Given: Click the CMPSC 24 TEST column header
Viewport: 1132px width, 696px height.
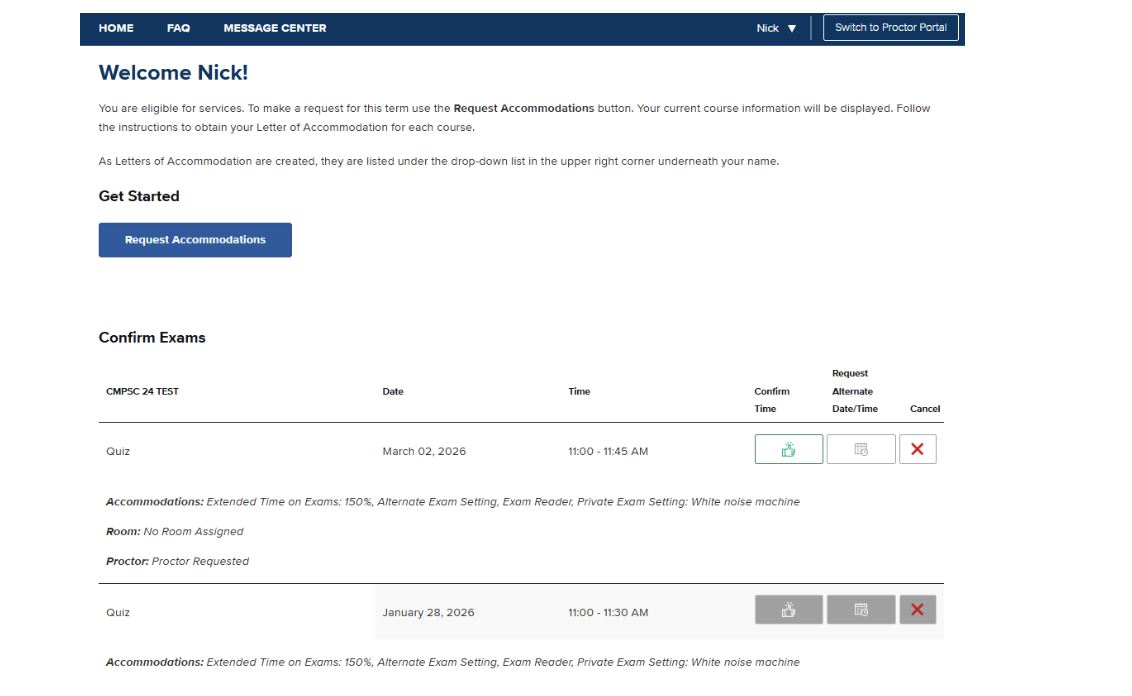Looking at the screenshot, I should click(140, 391).
